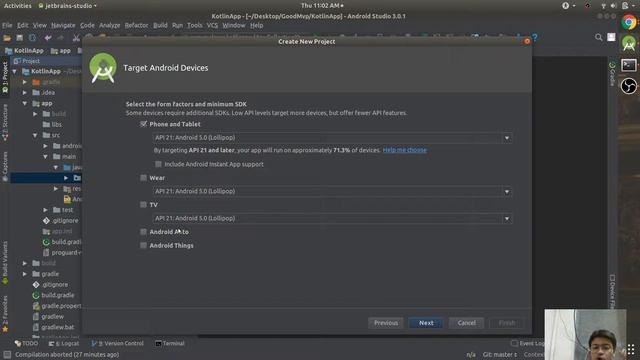The width and height of the screenshot is (640, 360).
Task: Check the TV form factor checkbox
Action: pos(143,204)
